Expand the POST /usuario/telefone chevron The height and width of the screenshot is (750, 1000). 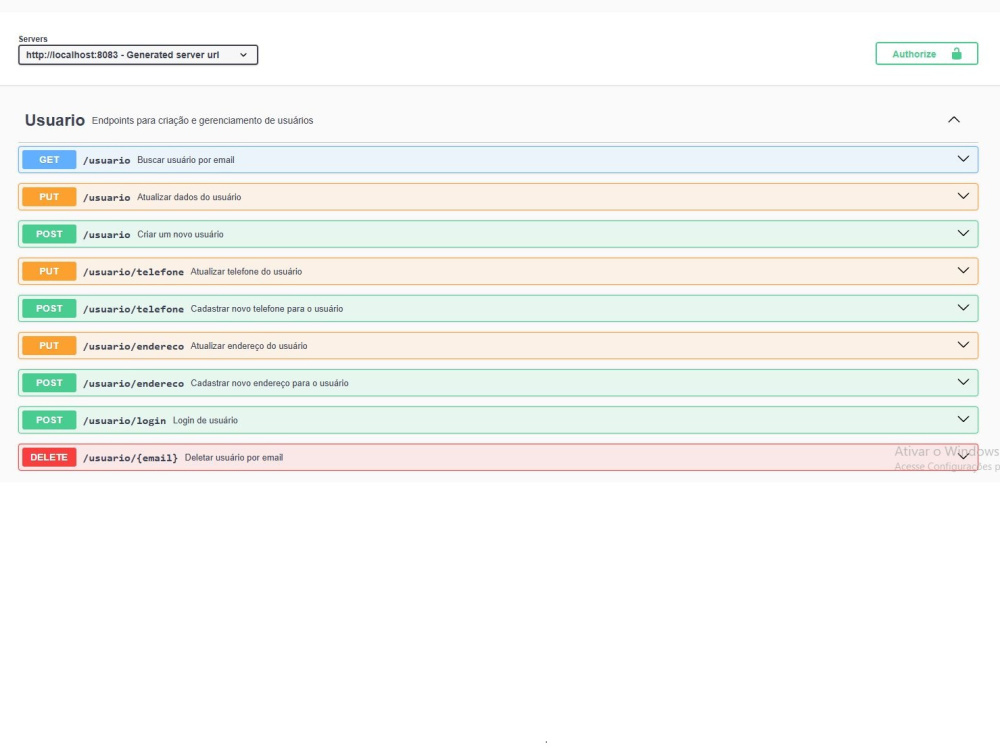(963, 308)
